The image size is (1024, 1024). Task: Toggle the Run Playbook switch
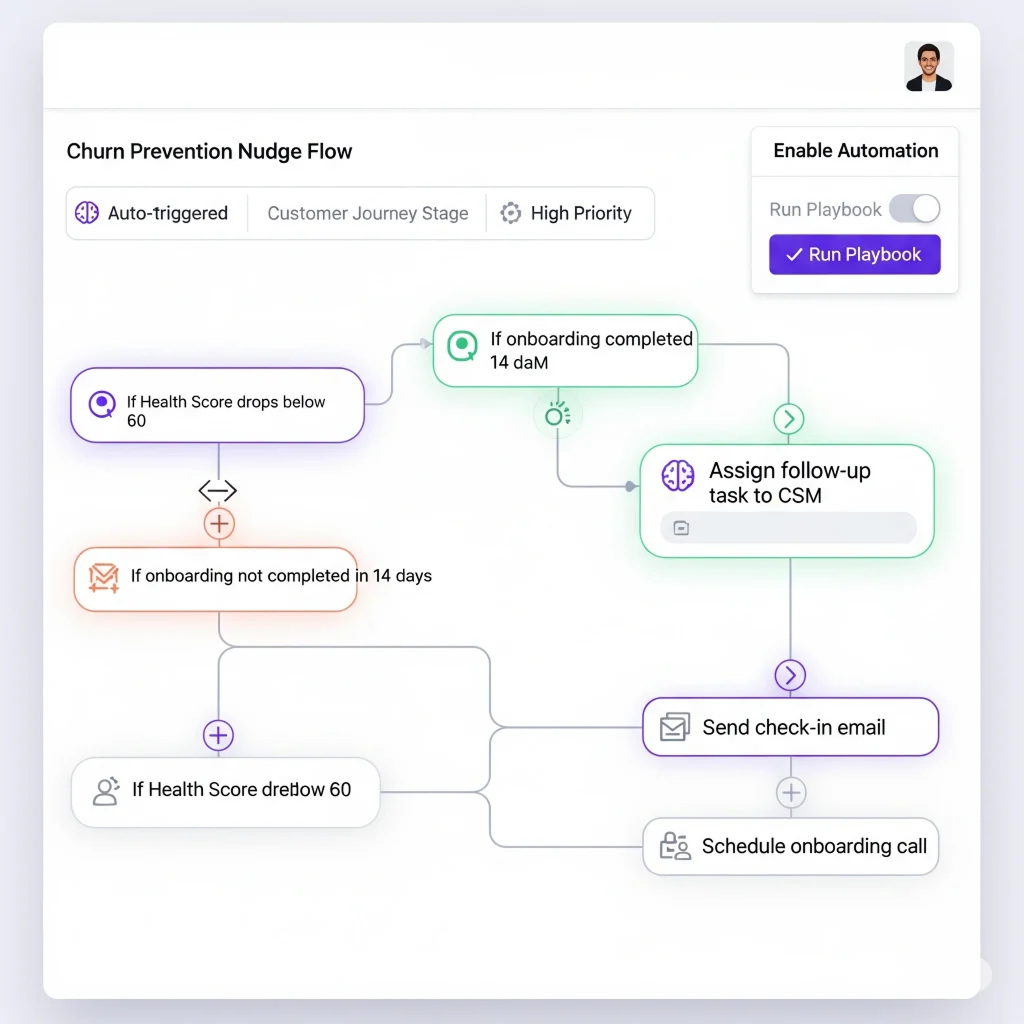click(914, 209)
